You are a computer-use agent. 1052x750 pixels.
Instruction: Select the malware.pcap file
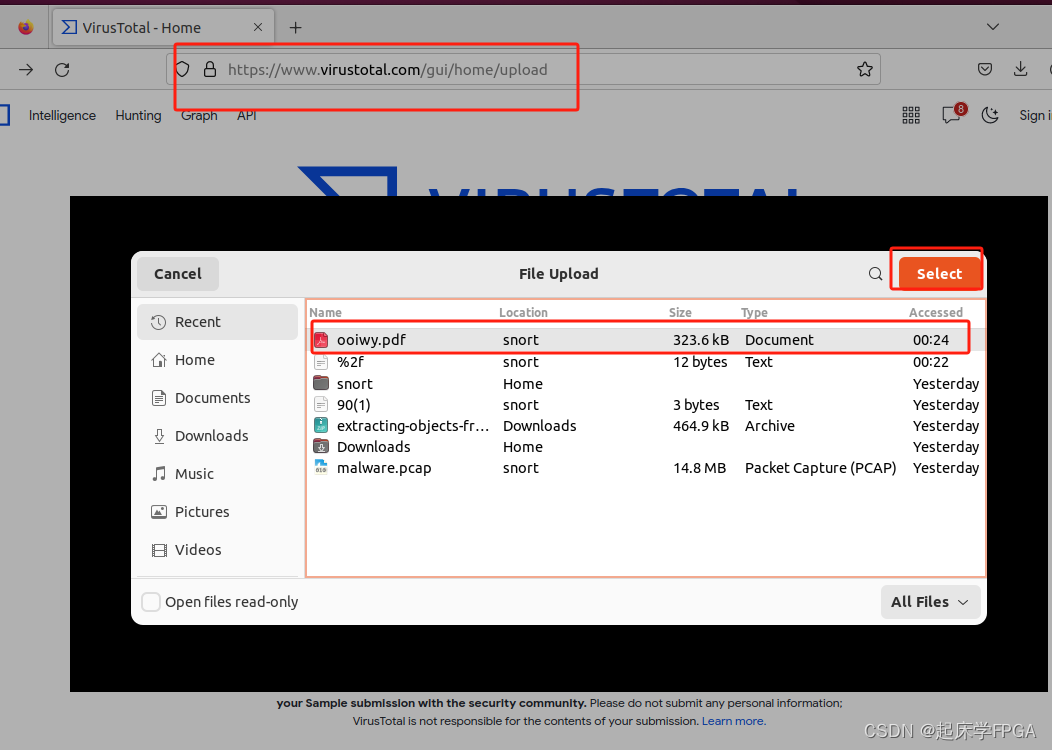645,468
